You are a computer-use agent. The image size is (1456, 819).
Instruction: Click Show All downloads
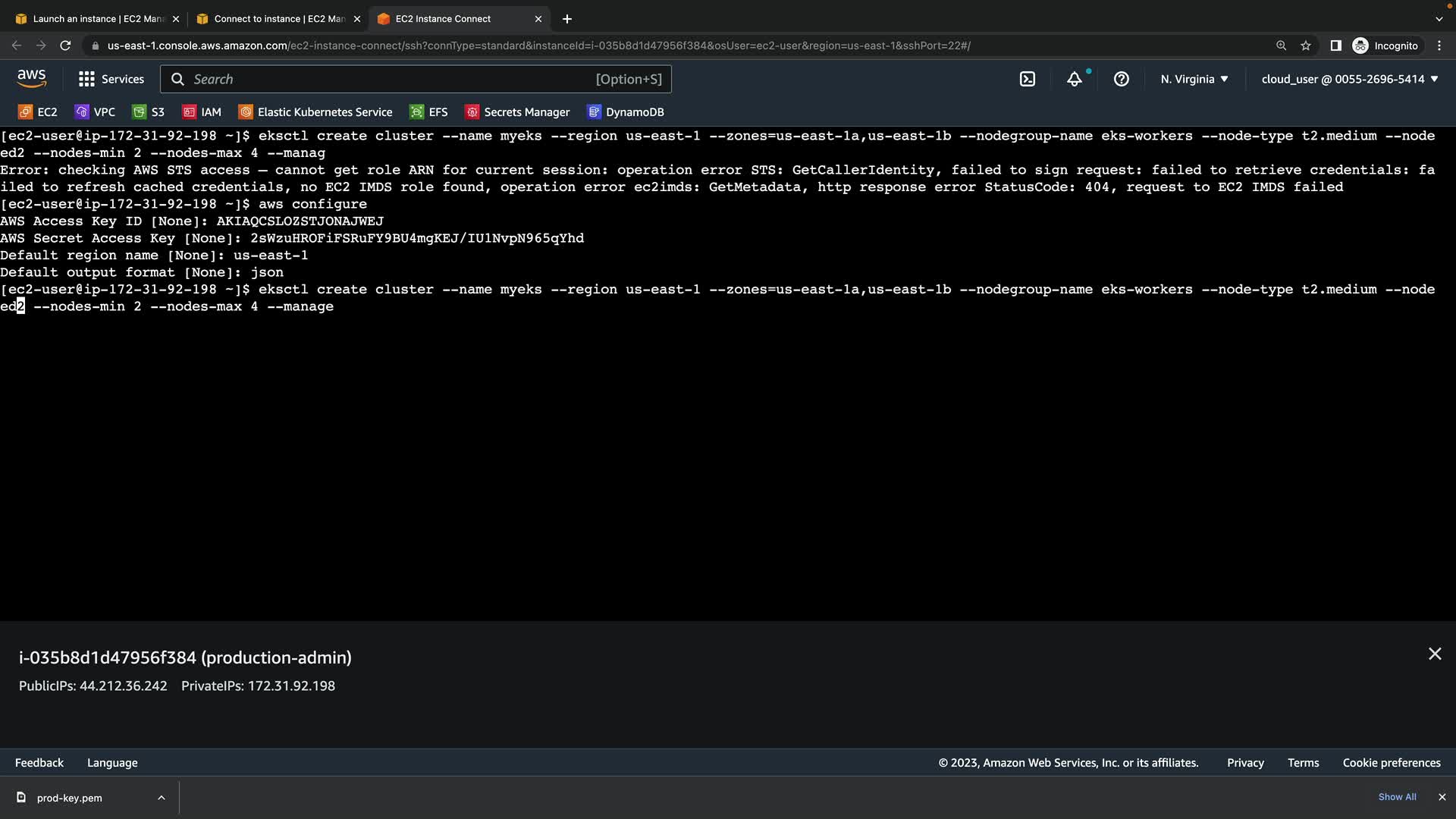click(1397, 797)
